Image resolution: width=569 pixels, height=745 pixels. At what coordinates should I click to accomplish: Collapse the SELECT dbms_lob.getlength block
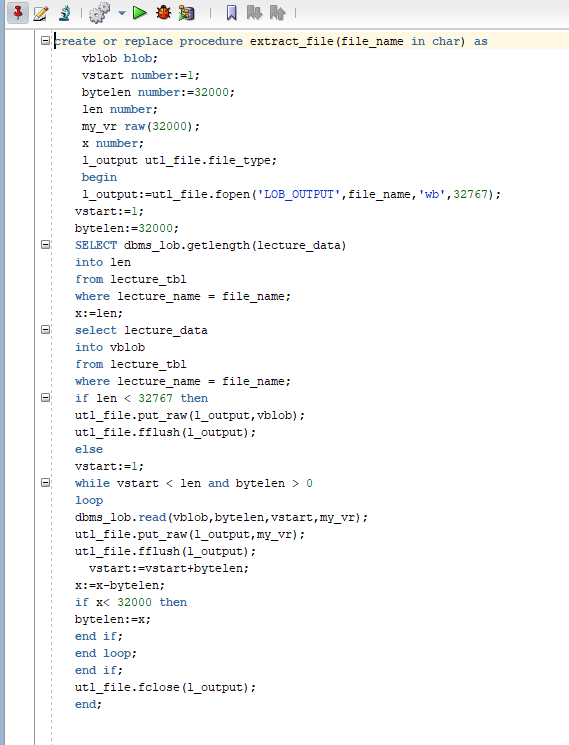46,245
